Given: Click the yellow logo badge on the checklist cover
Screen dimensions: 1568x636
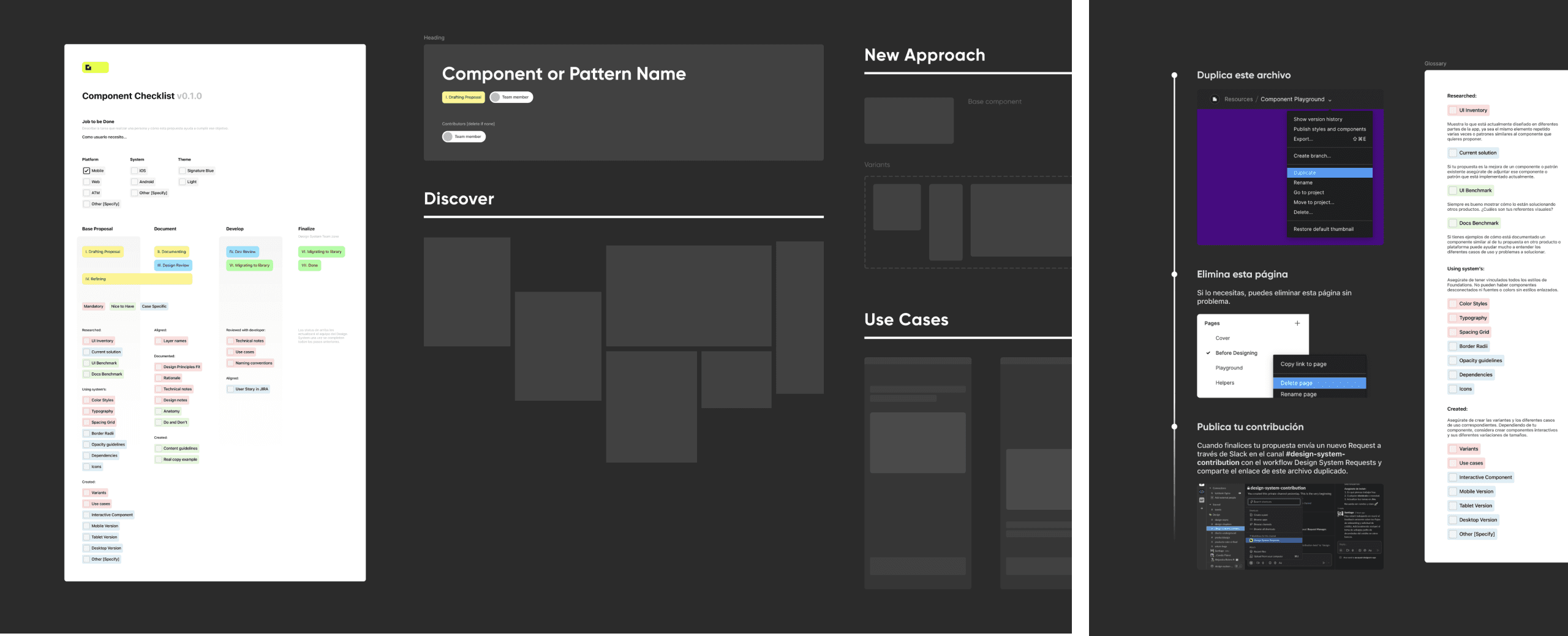Looking at the screenshot, I should (x=95, y=67).
